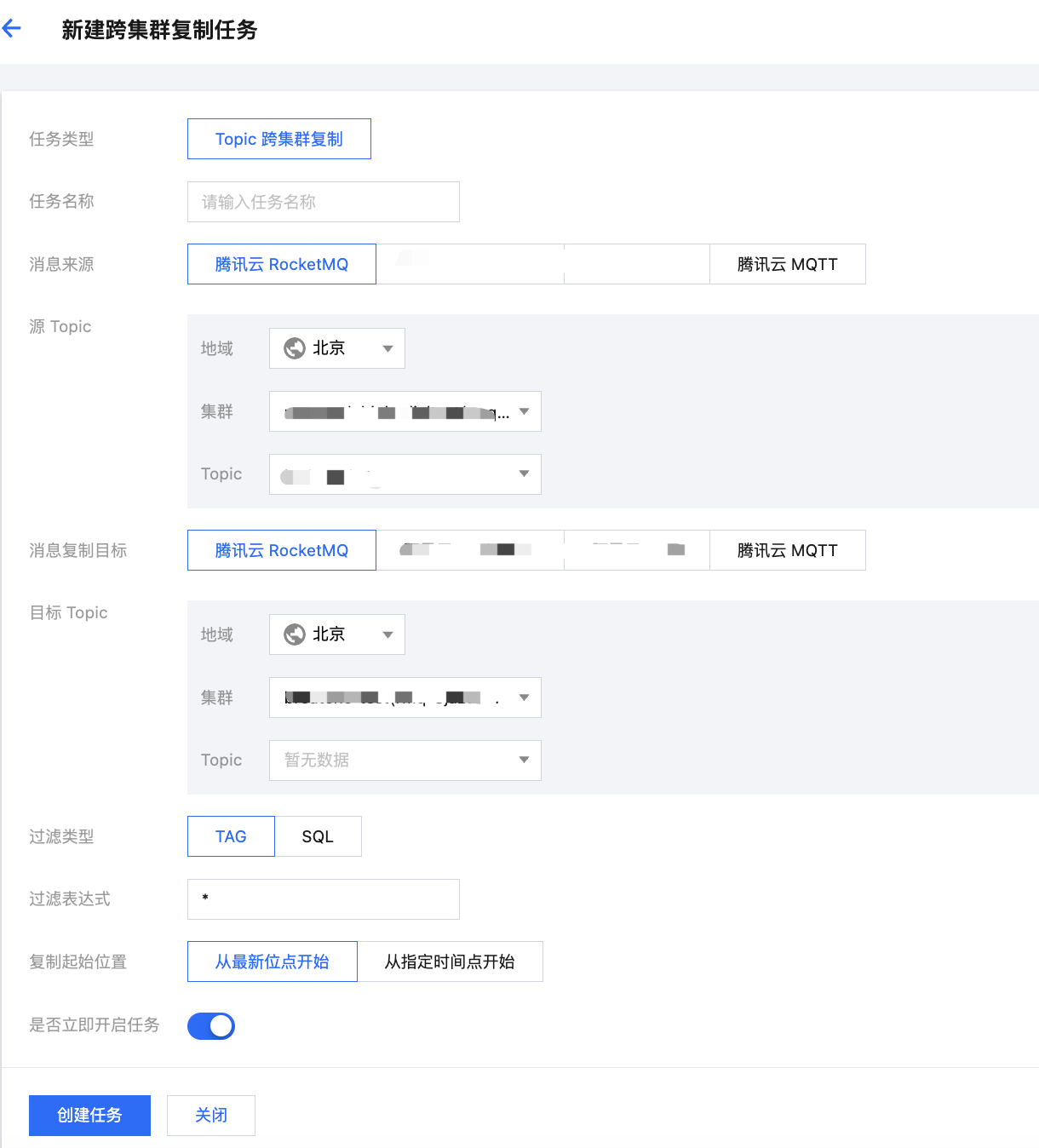The height and width of the screenshot is (1148, 1039).
Task: Go back using the blue arrow icon
Action: tap(11, 29)
